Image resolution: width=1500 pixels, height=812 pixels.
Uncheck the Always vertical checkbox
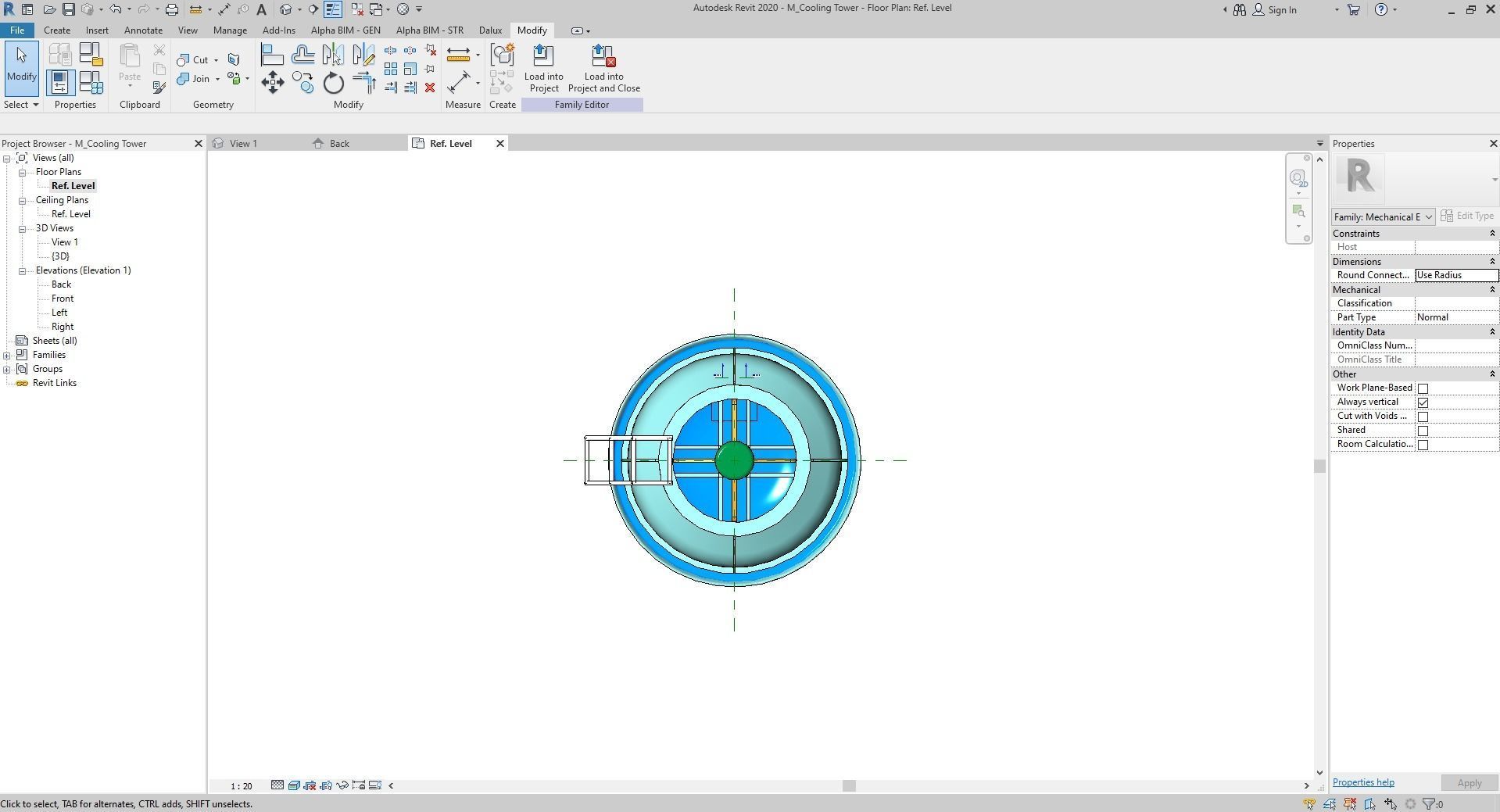(1423, 402)
